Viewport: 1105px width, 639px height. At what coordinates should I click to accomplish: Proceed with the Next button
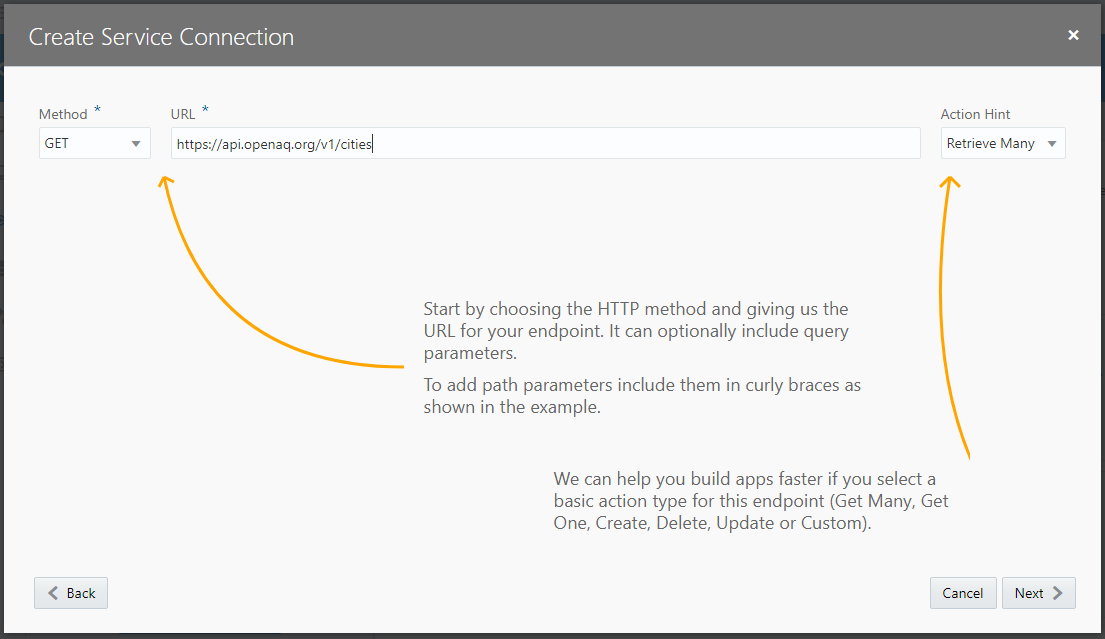tap(1038, 593)
